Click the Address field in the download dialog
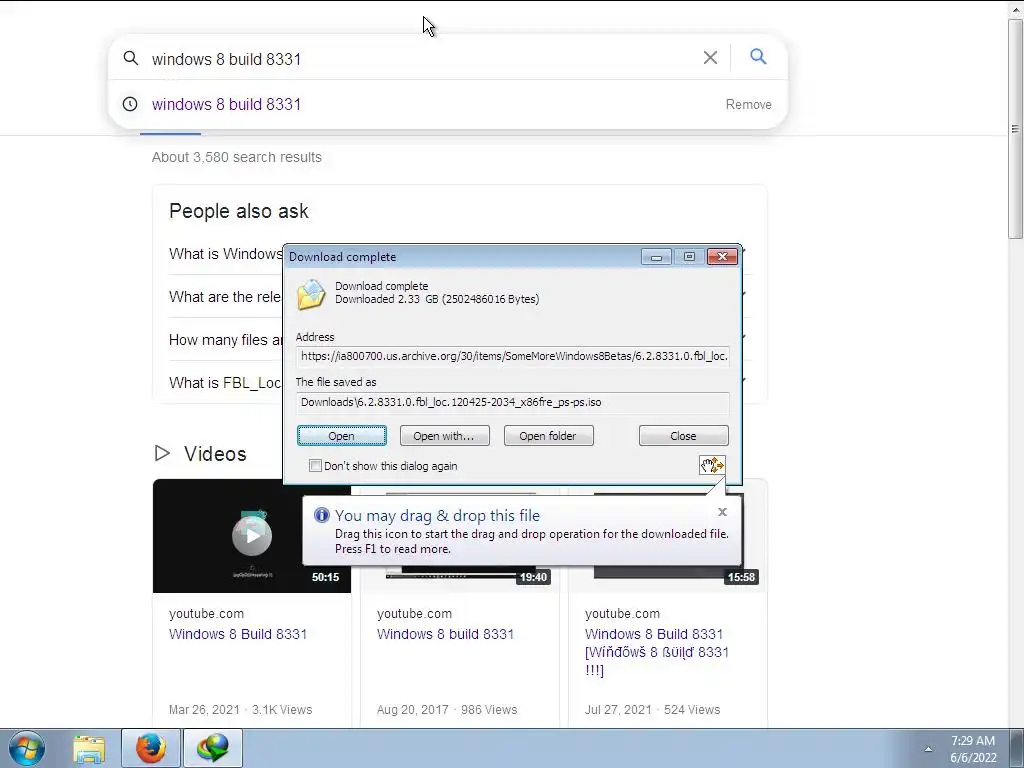Viewport: 1024px width, 768px height. click(513, 357)
